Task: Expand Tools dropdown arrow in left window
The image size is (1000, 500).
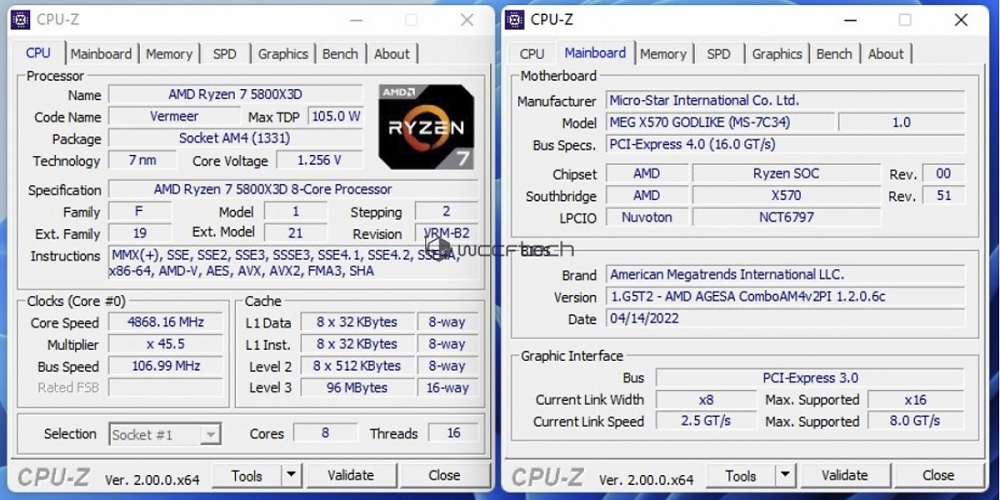Action: tap(291, 476)
